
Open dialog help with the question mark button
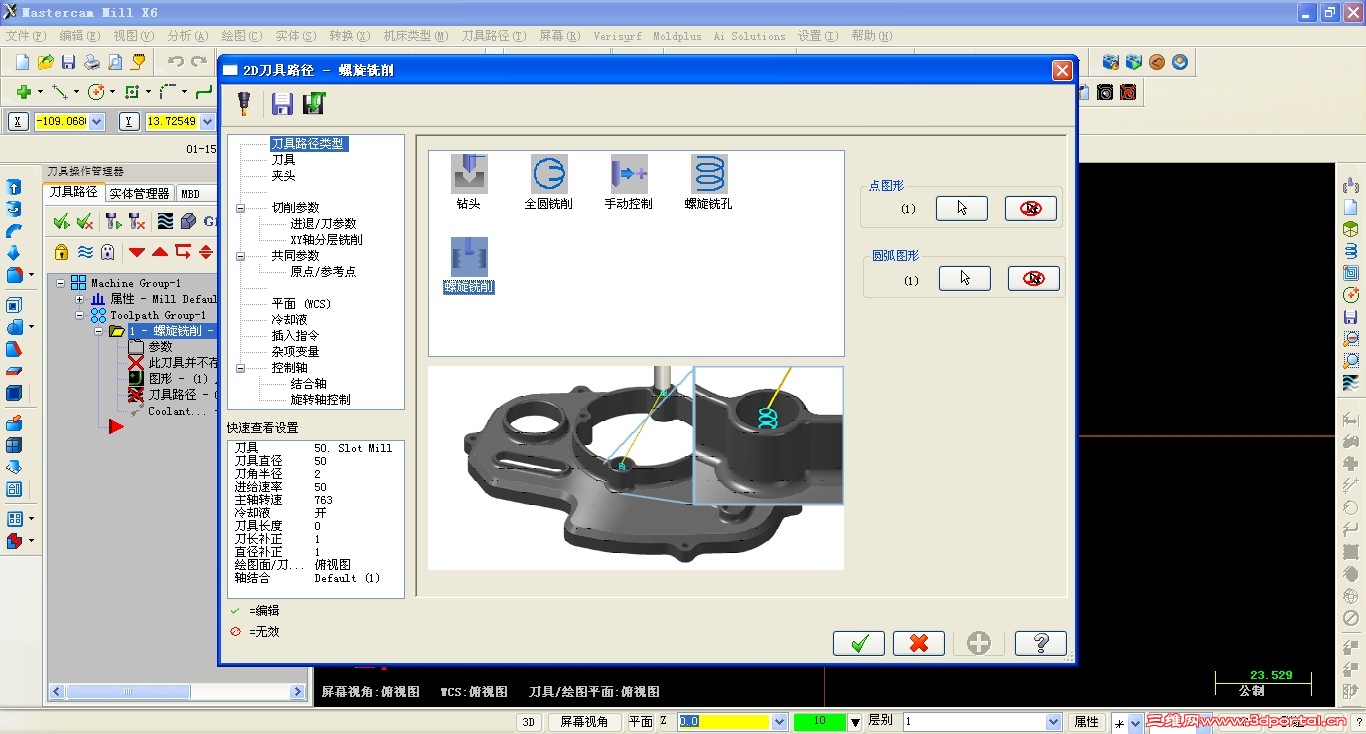pyautogui.click(x=1041, y=643)
